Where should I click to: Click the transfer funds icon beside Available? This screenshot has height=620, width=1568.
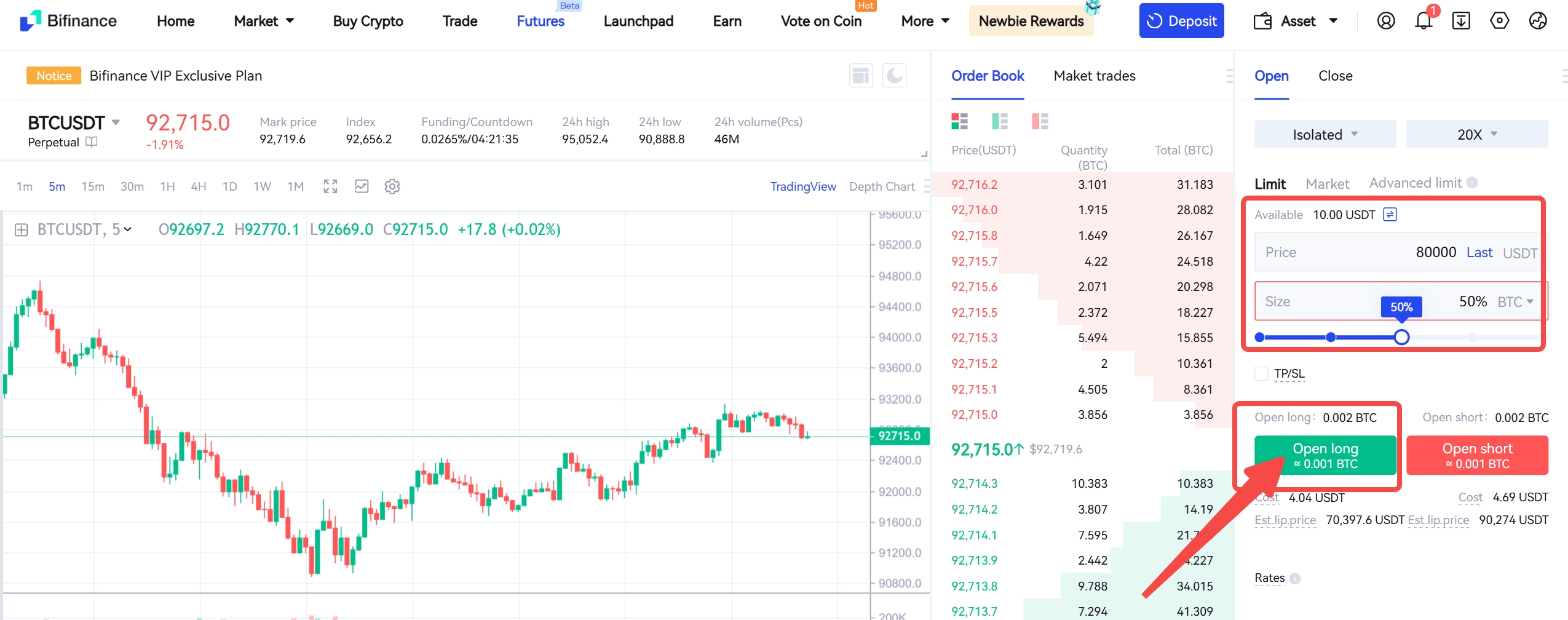click(x=1390, y=215)
